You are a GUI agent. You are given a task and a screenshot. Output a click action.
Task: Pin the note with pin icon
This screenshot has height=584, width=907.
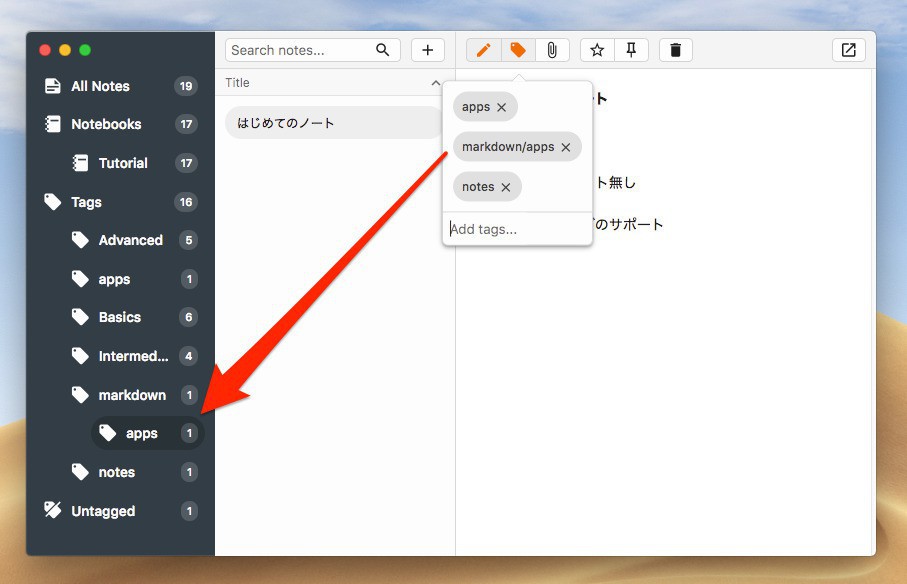[631, 50]
